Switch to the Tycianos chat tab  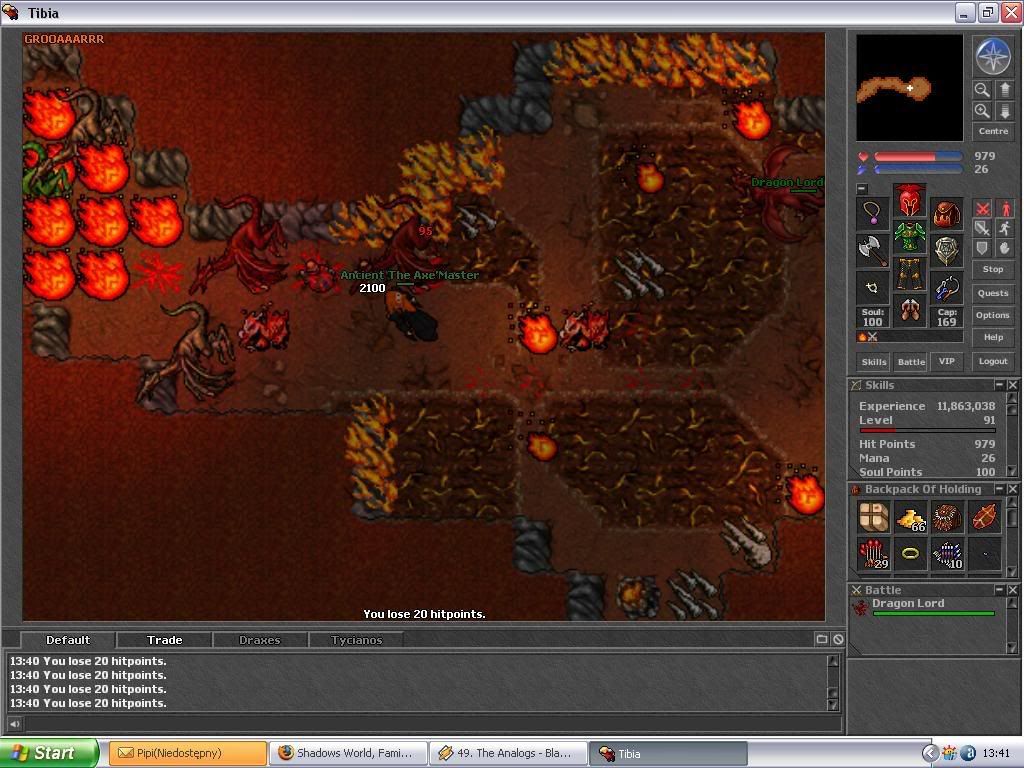pyautogui.click(x=356, y=640)
